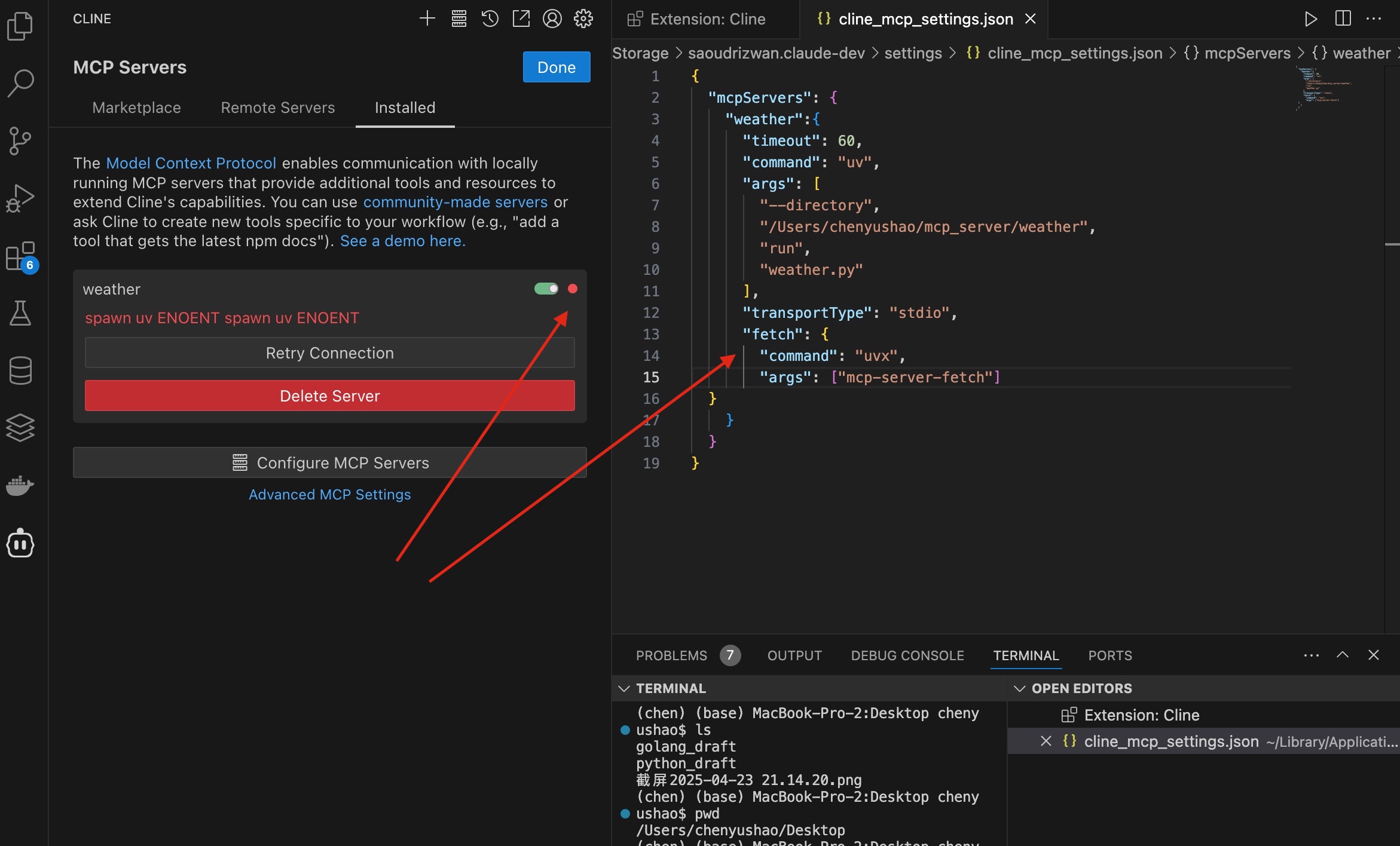Open panel More Actions ellipsis
Screen dimensions: 1400x846
click(x=1311, y=655)
